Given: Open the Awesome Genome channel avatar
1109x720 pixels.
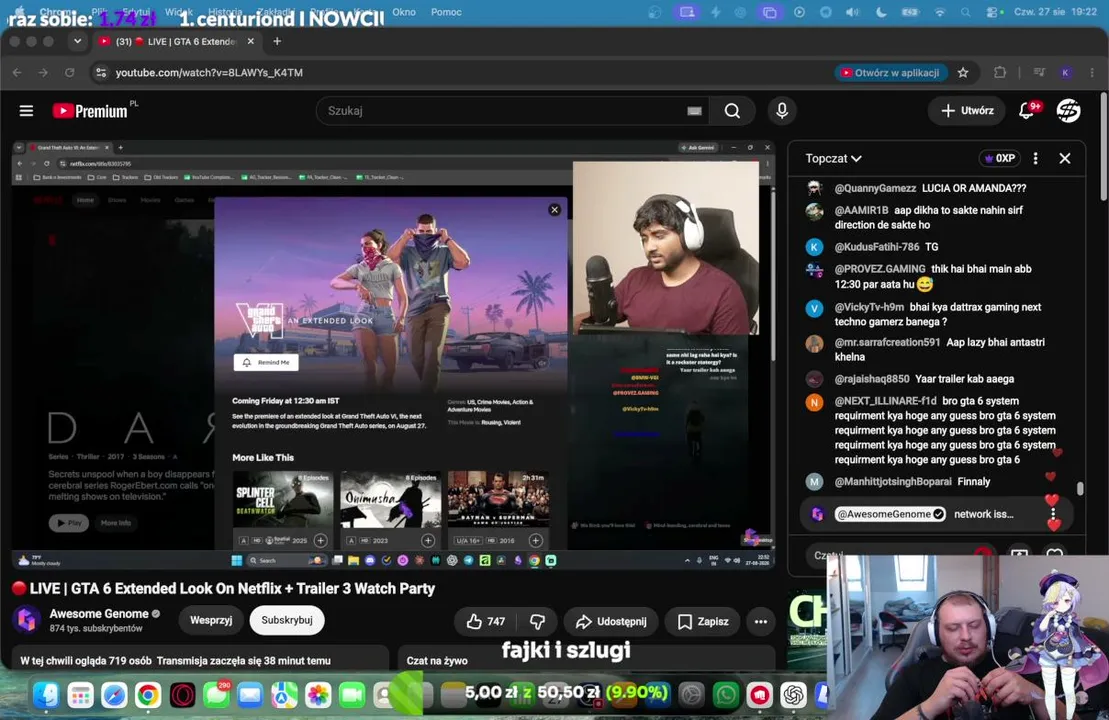Looking at the screenshot, I should pos(27,620).
